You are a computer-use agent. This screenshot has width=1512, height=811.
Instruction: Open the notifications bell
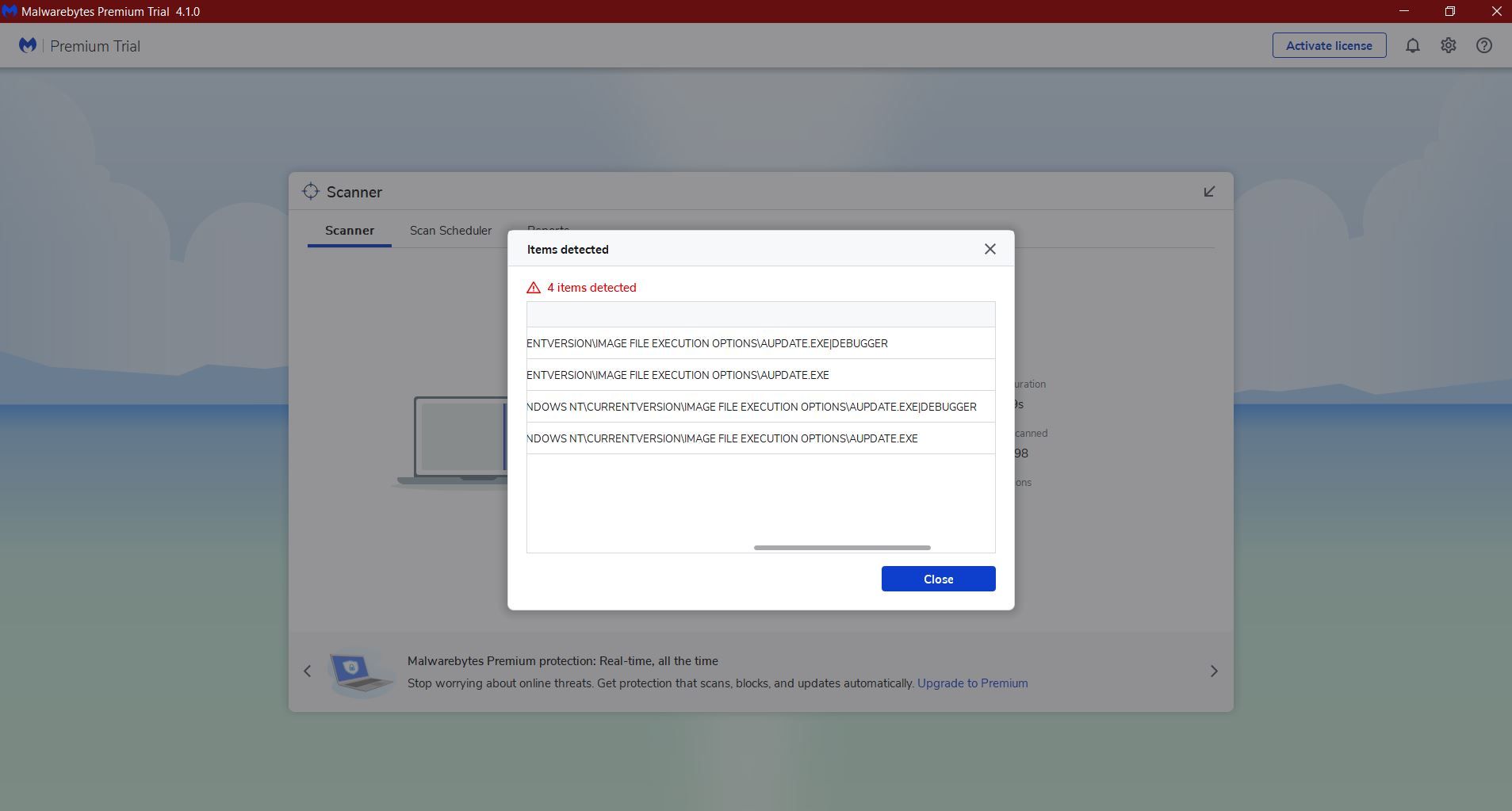coord(1412,46)
